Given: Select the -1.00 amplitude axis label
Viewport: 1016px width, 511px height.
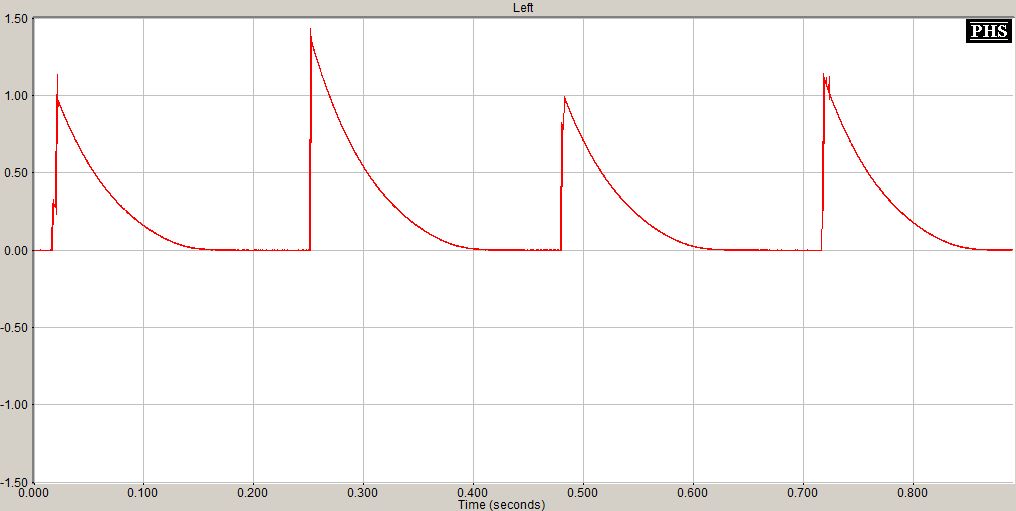Looking at the screenshot, I should tap(14, 404).
